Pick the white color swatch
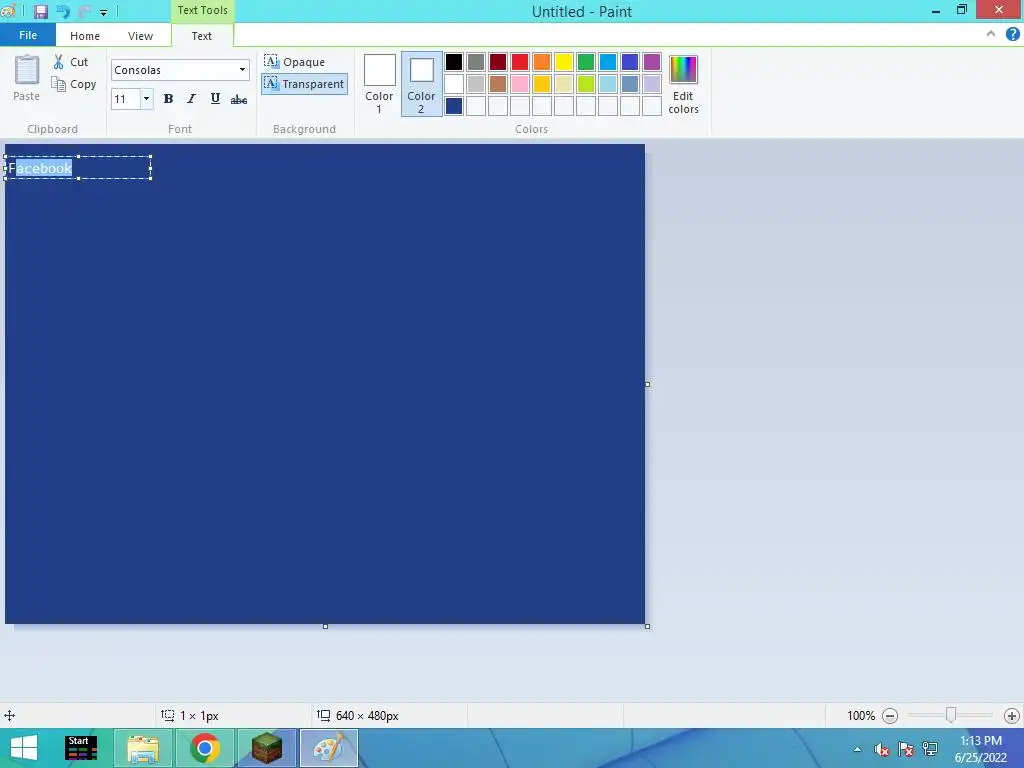This screenshot has height=768, width=1024. (x=454, y=84)
